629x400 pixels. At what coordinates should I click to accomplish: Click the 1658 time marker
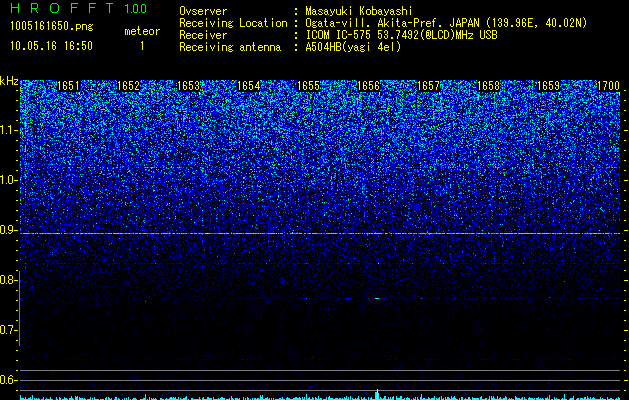click(489, 86)
